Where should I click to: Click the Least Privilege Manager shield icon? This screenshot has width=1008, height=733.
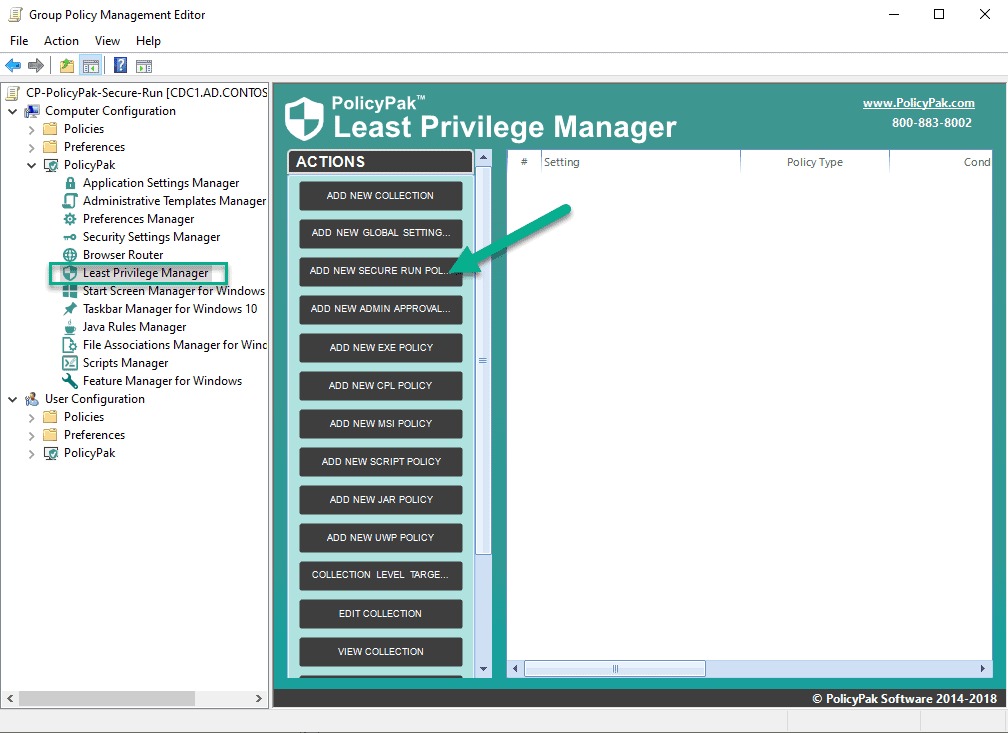tap(70, 273)
